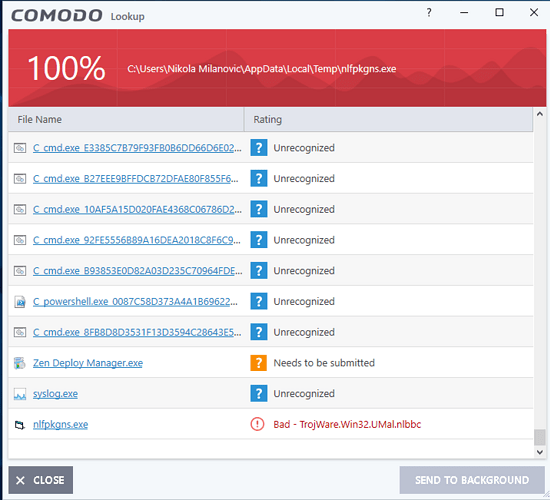Click the powershell.exe file icon

coord(20,301)
